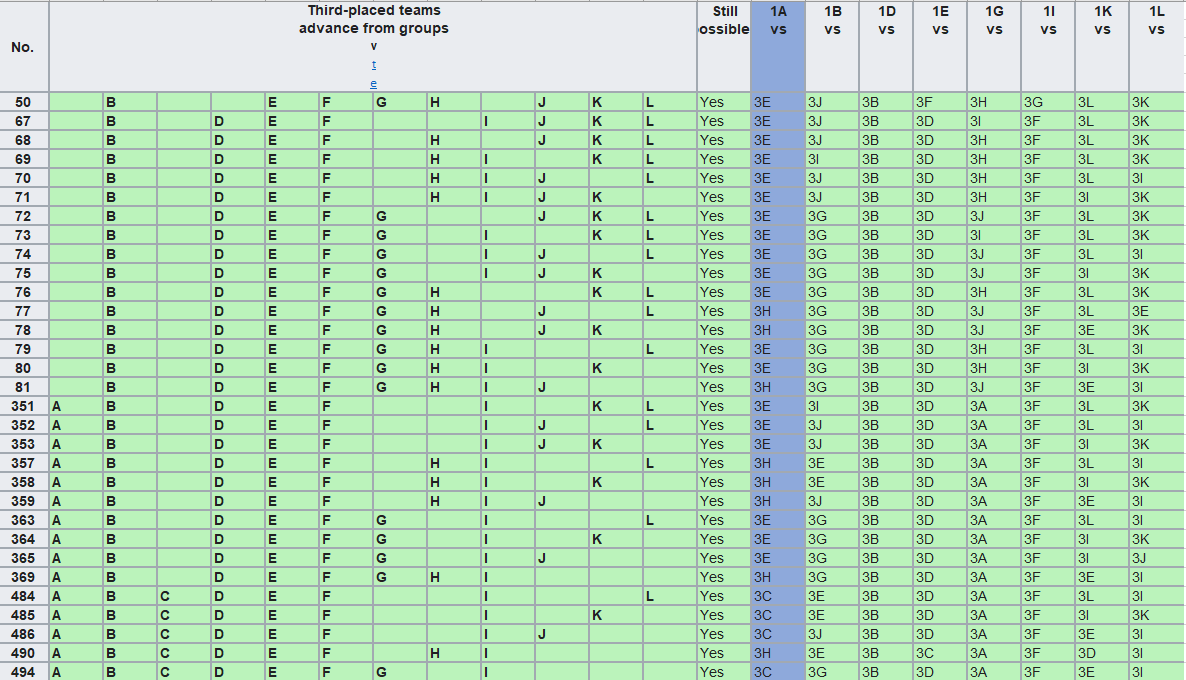Image resolution: width=1186 pixels, height=680 pixels.
Task: Click row number 79
Action: pos(23,349)
